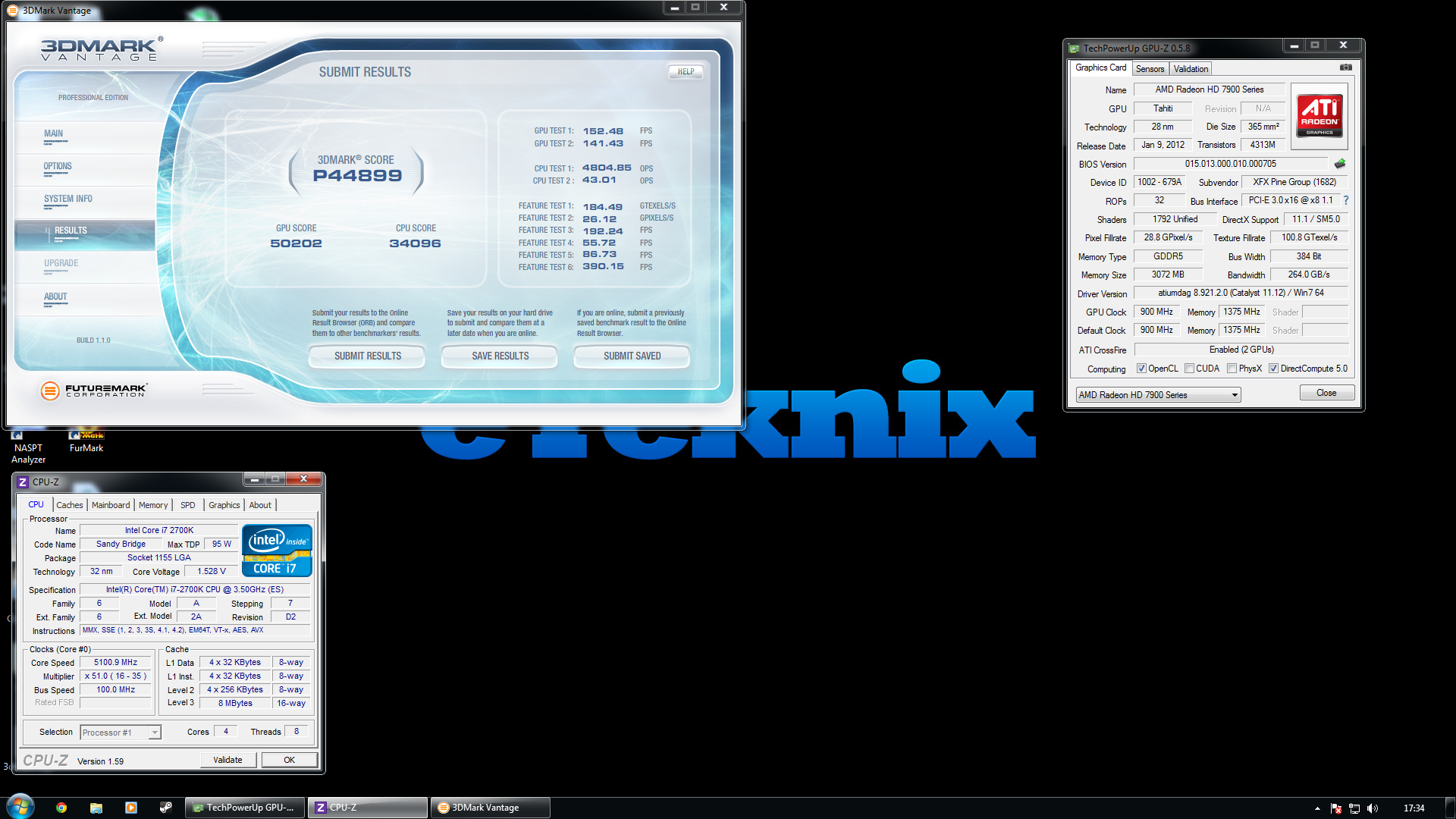The width and height of the screenshot is (1456, 819).
Task: Click the GPU score 50202
Action: 296,243
